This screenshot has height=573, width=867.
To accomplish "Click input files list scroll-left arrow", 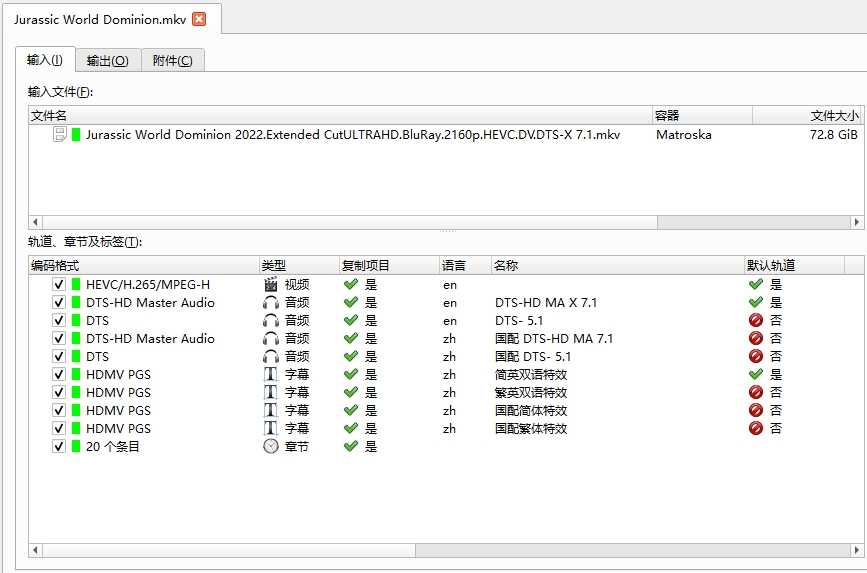I will (x=35, y=222).
